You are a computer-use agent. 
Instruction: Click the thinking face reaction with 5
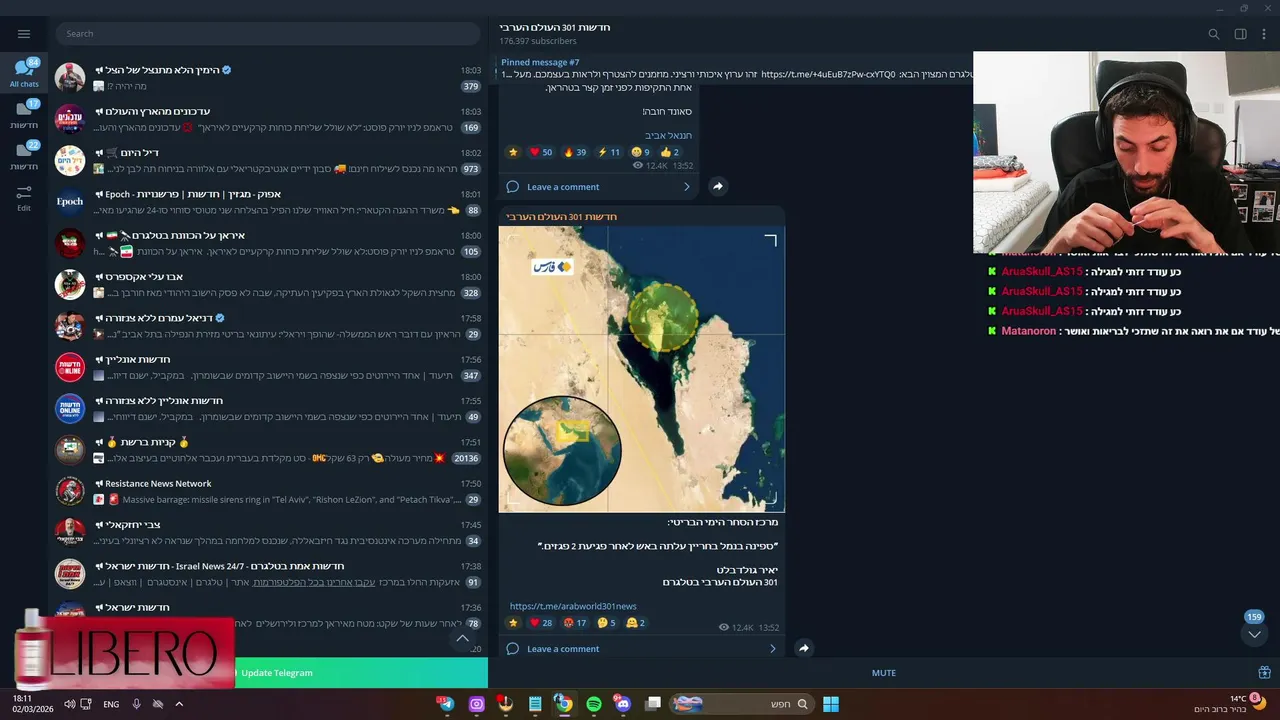[606, 622]
